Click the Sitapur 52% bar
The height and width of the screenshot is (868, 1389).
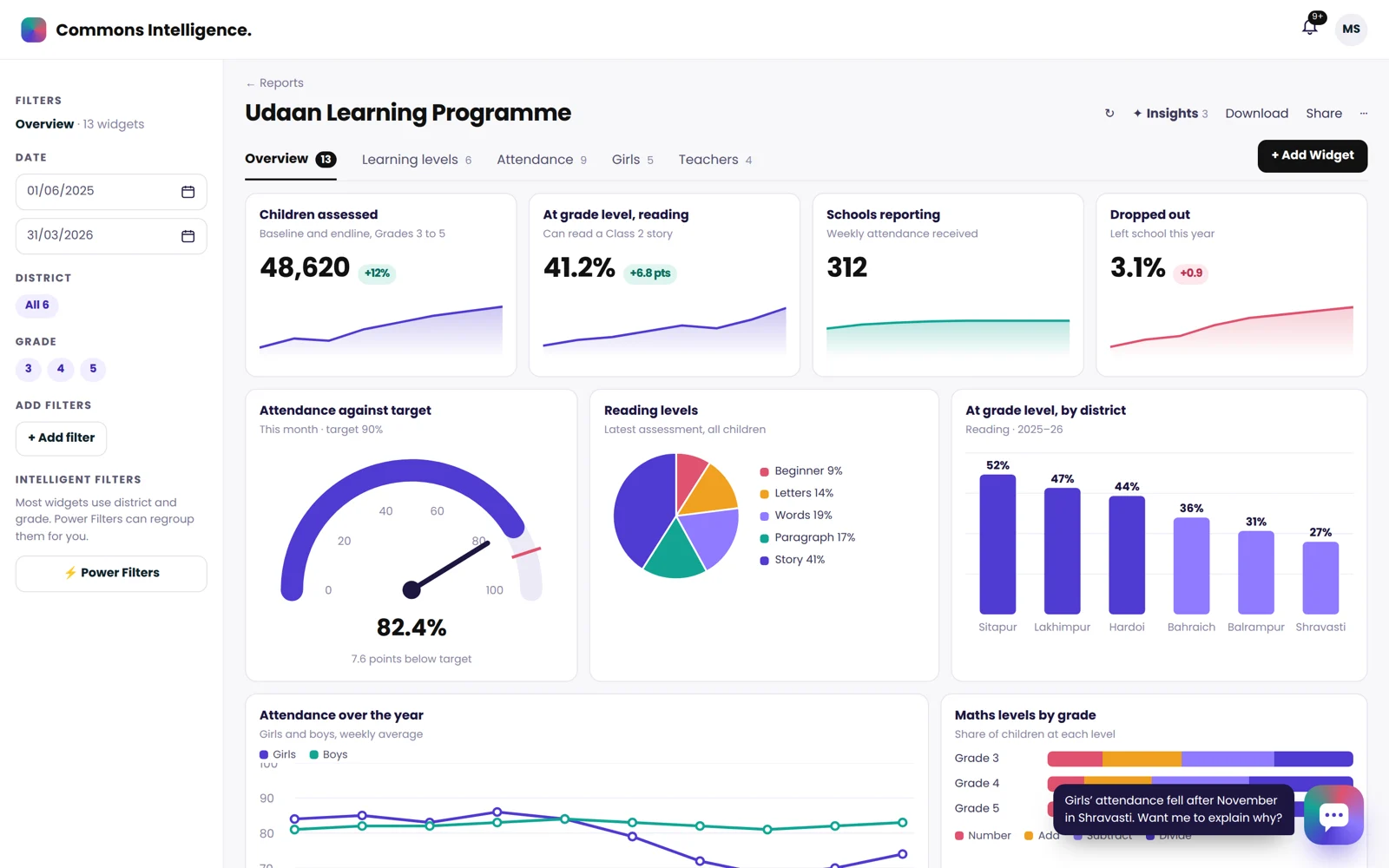pos(997,544)
